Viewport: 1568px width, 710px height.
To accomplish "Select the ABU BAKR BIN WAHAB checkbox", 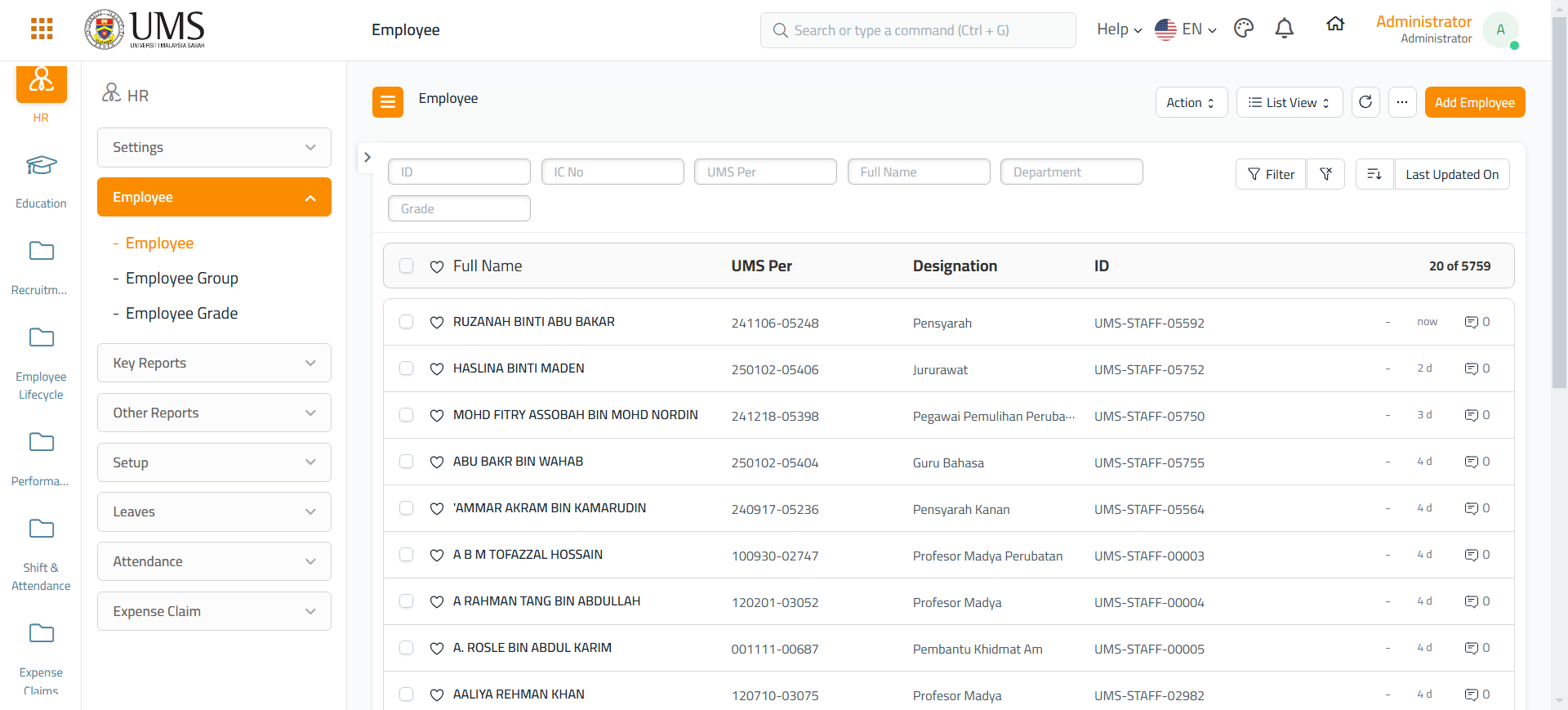I will 406,462.
